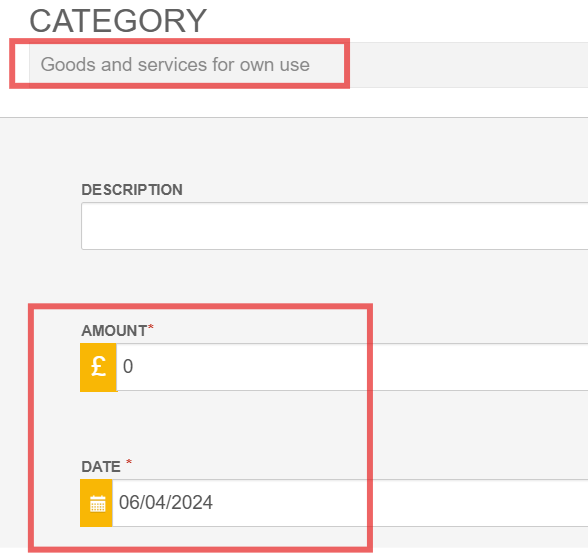Click the empty right side of the Description box
Screen dimensions: 588x553
[x=488, y=226]
